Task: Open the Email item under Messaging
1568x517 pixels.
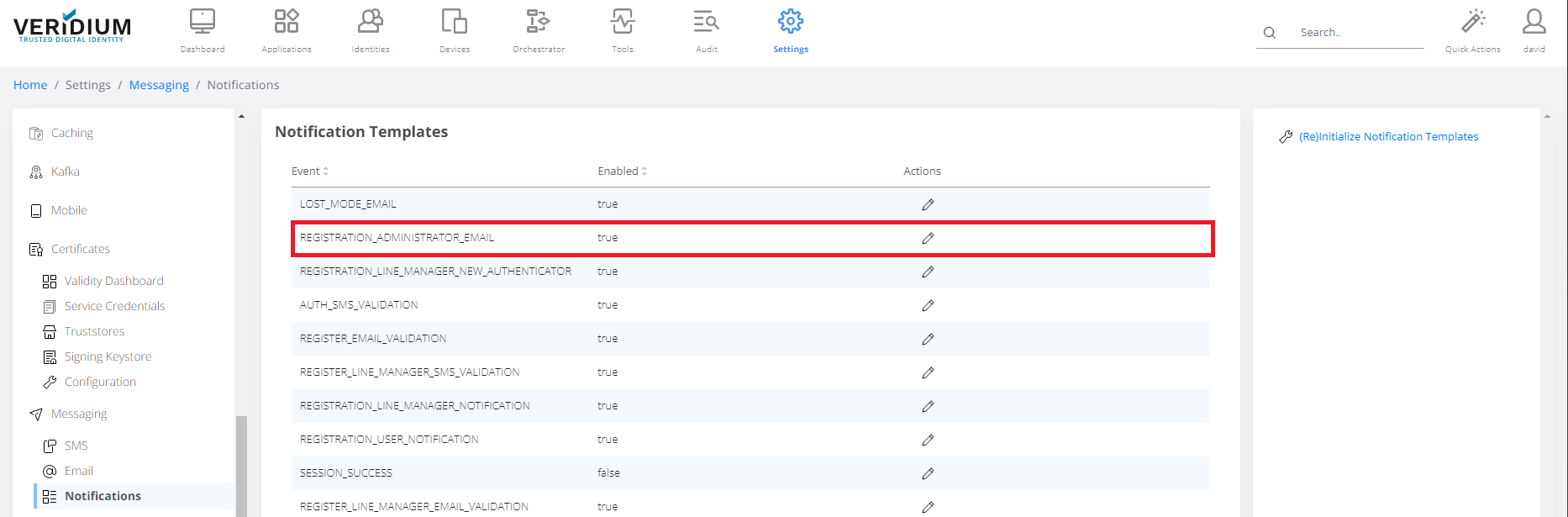Action: pyautogui.click(x=78, y=471)
